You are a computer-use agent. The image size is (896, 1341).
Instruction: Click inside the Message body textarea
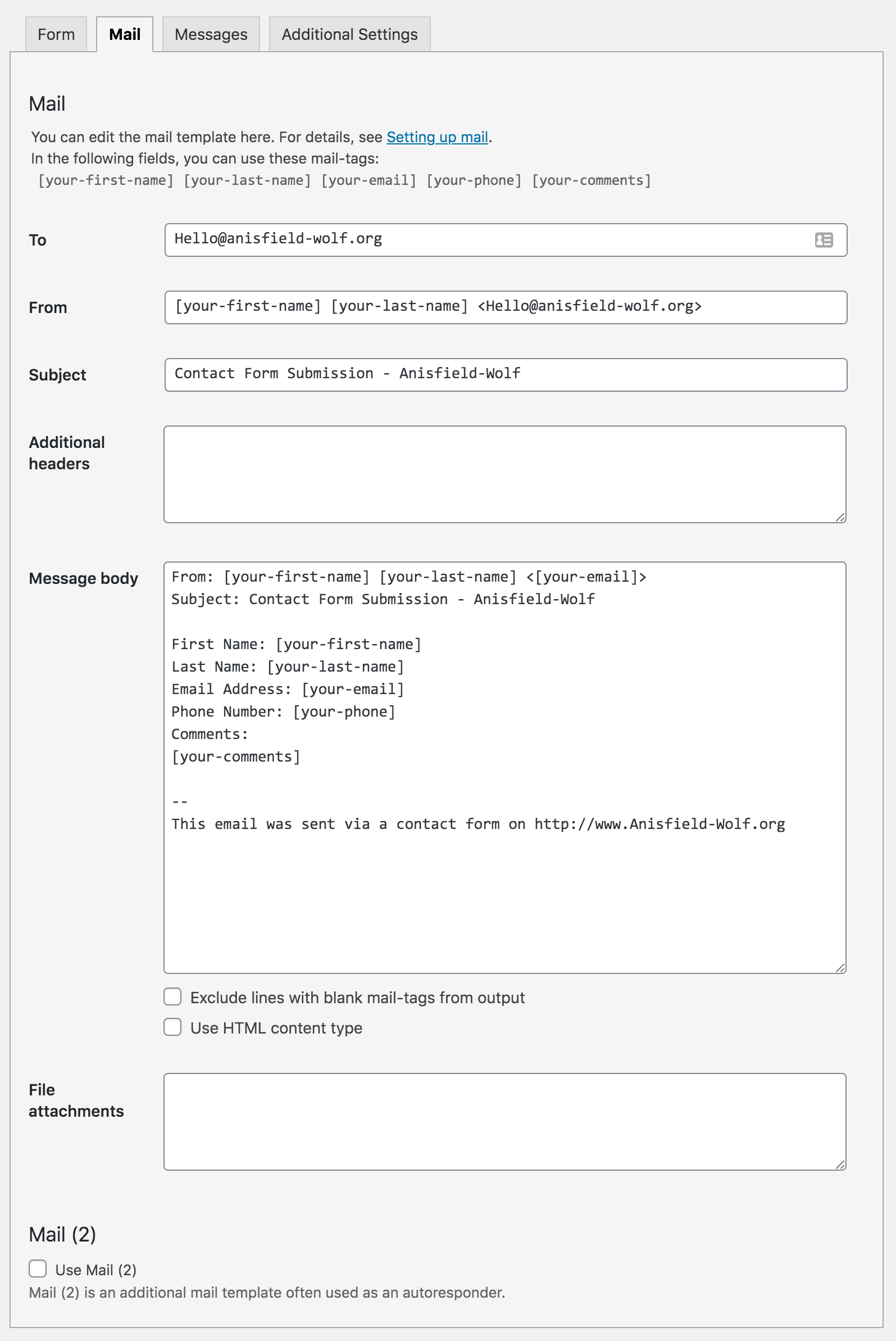tap(504, 767)
